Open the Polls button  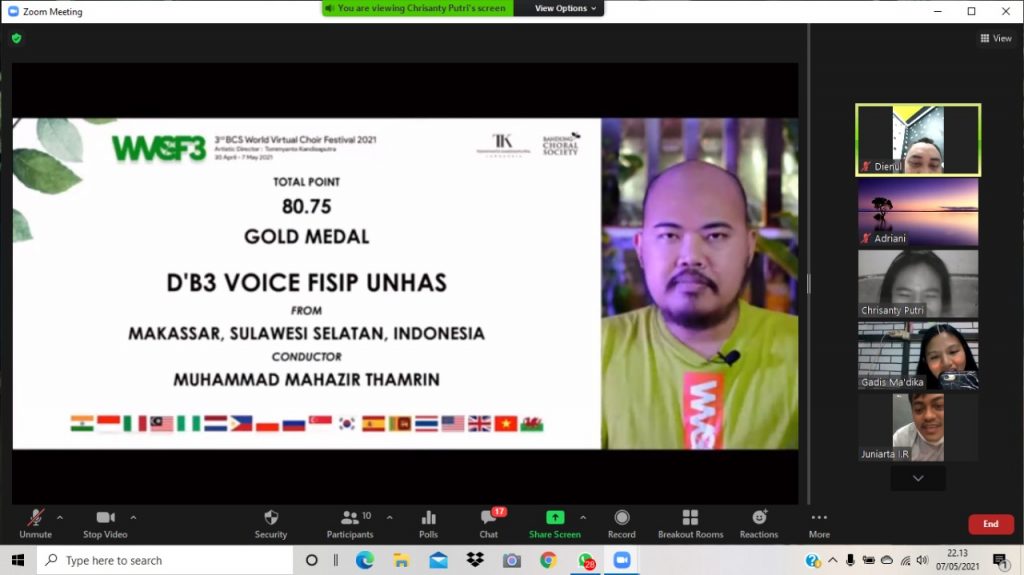(x=428, y=524)
